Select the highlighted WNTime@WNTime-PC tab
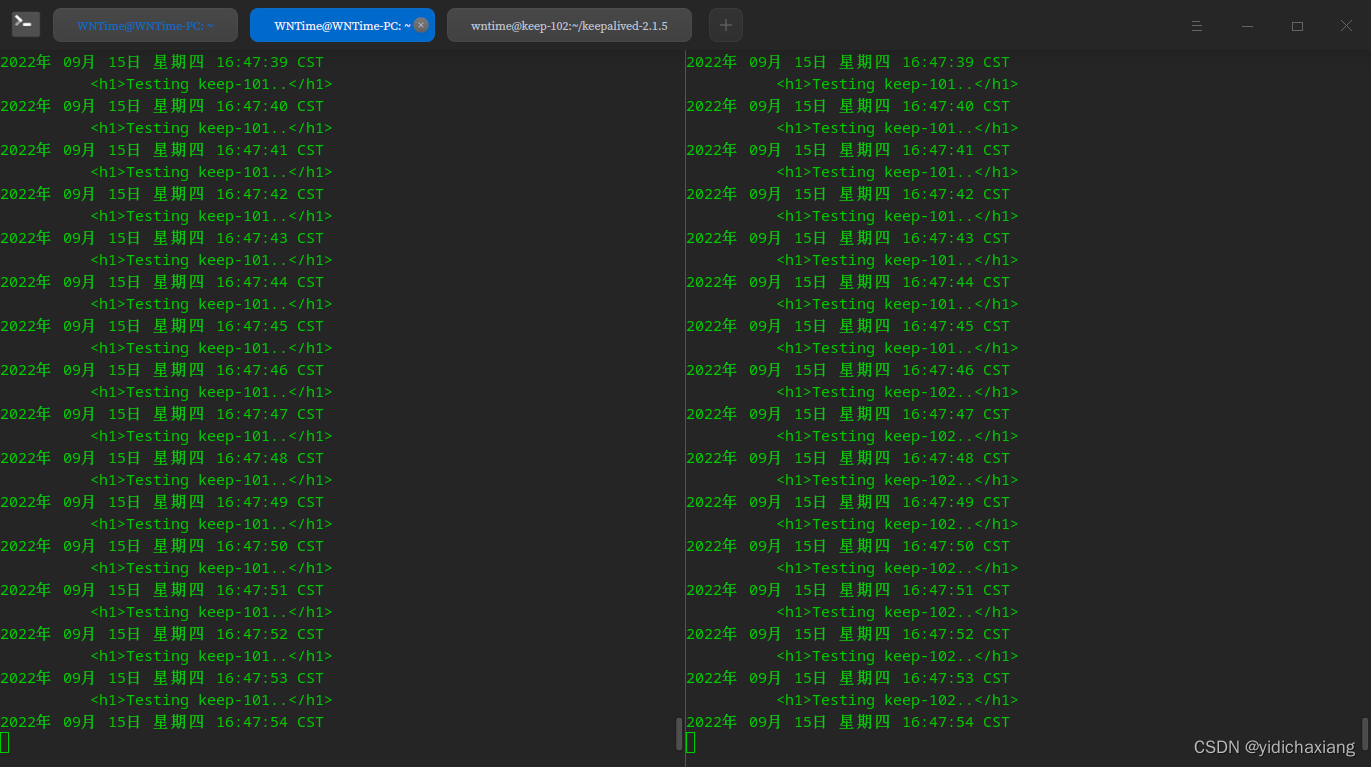 click(342, 25)
